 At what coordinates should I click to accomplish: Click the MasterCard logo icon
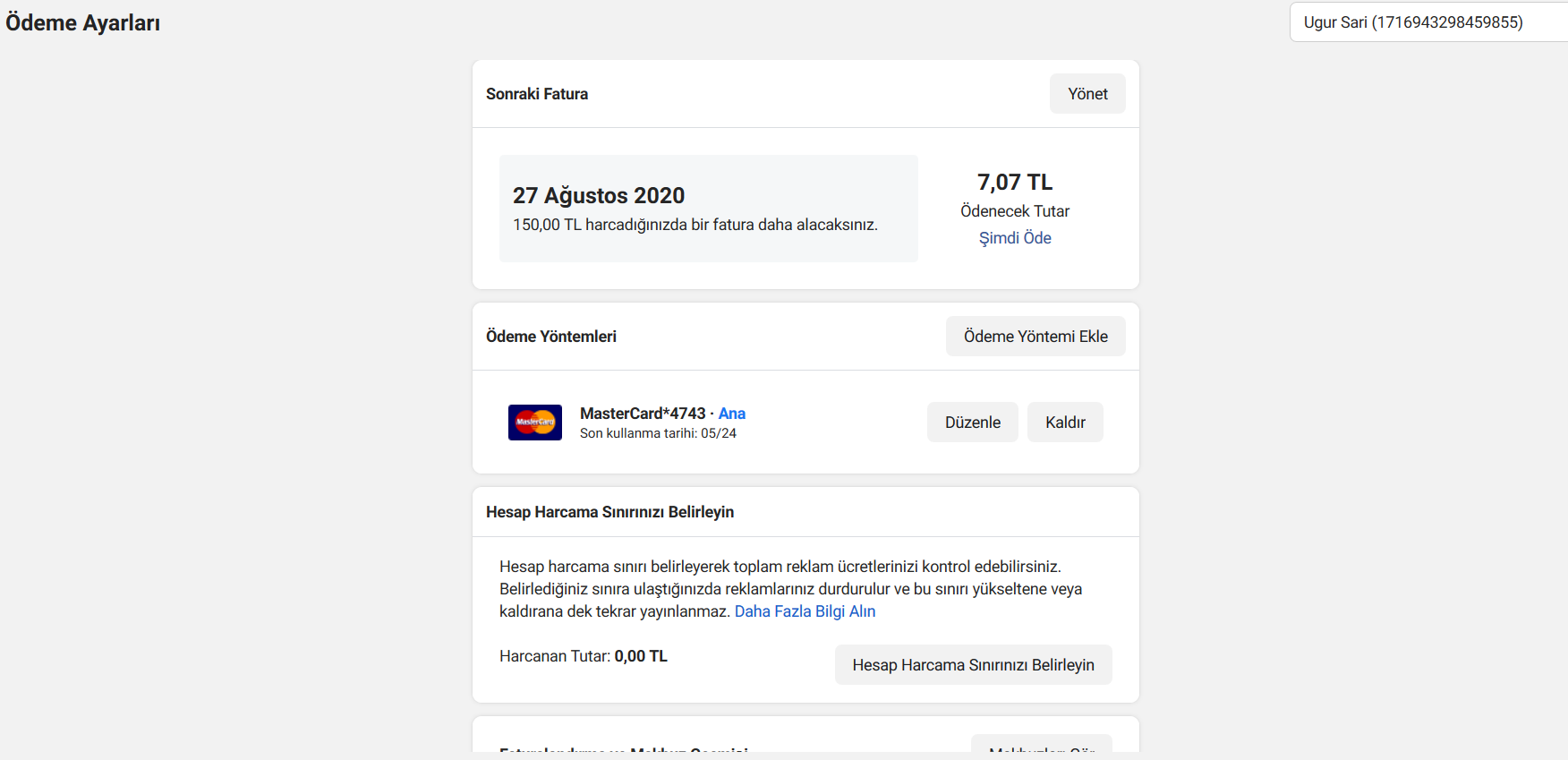pyautogui.click(x=535, y=423)
